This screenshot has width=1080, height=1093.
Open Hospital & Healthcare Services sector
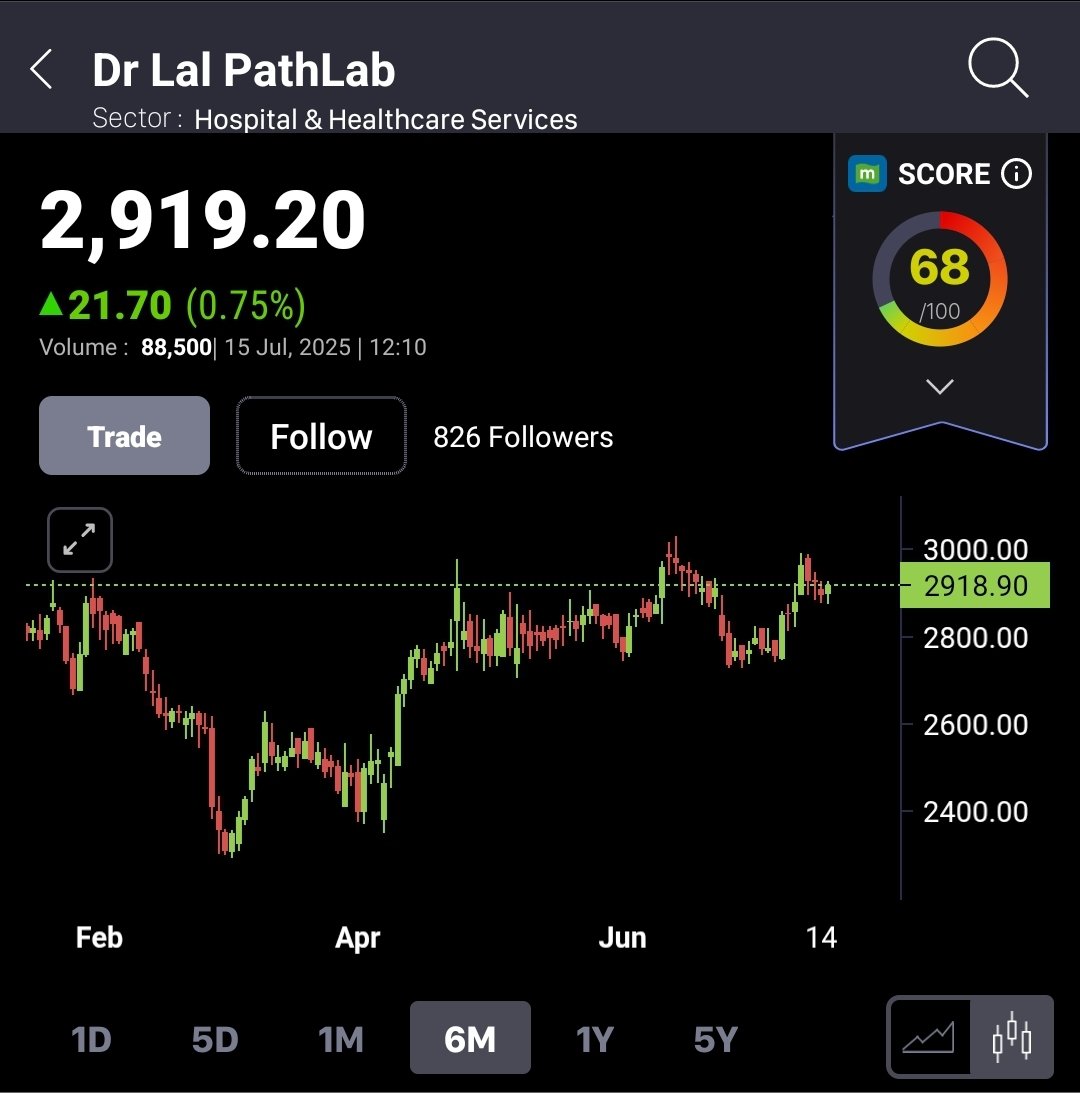pyautogui.click(x=386, y=119)
